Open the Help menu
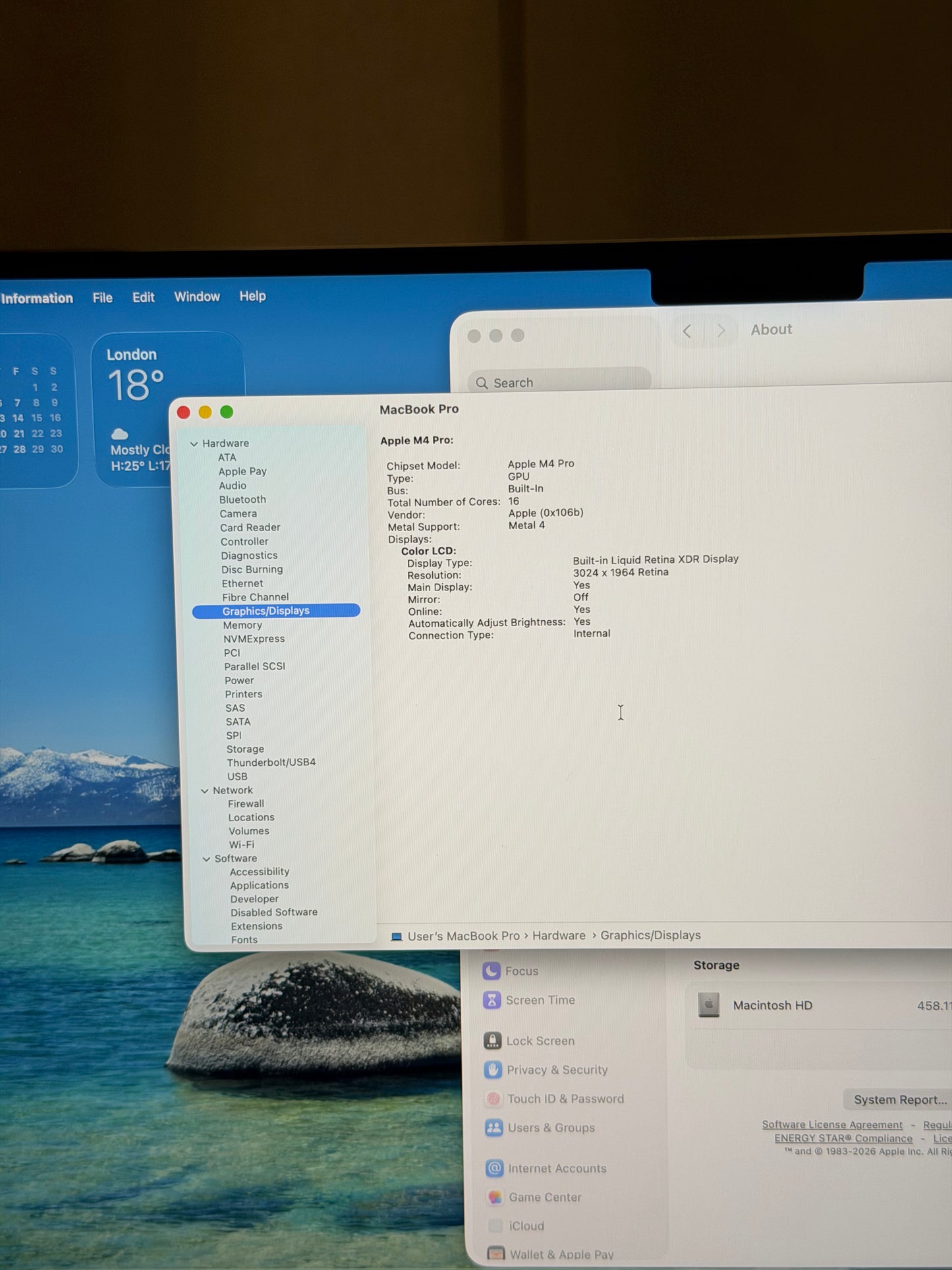Screen dimensions: 952x1270 point(252,296)
